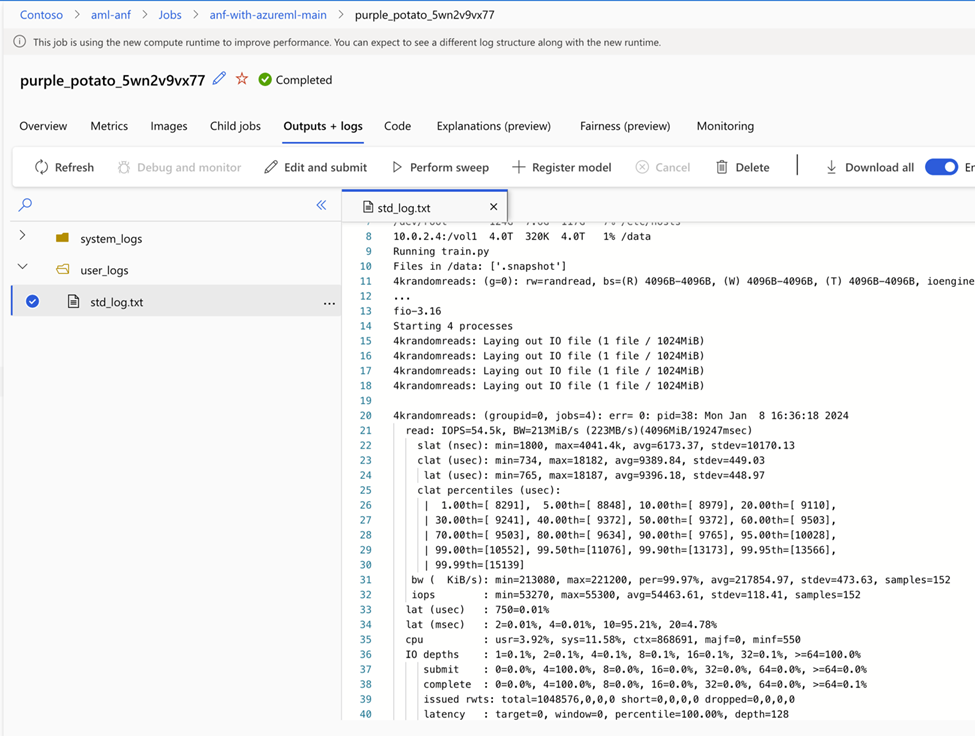Click the Cancel circle-x icon
Viewport: 975px width, 736px height.
(x=642, y=167)
